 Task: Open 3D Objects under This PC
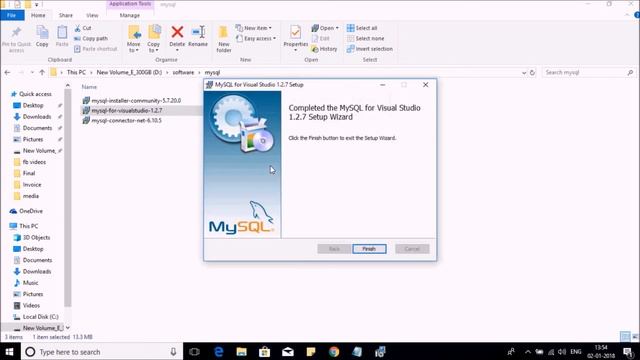[32, 237]
